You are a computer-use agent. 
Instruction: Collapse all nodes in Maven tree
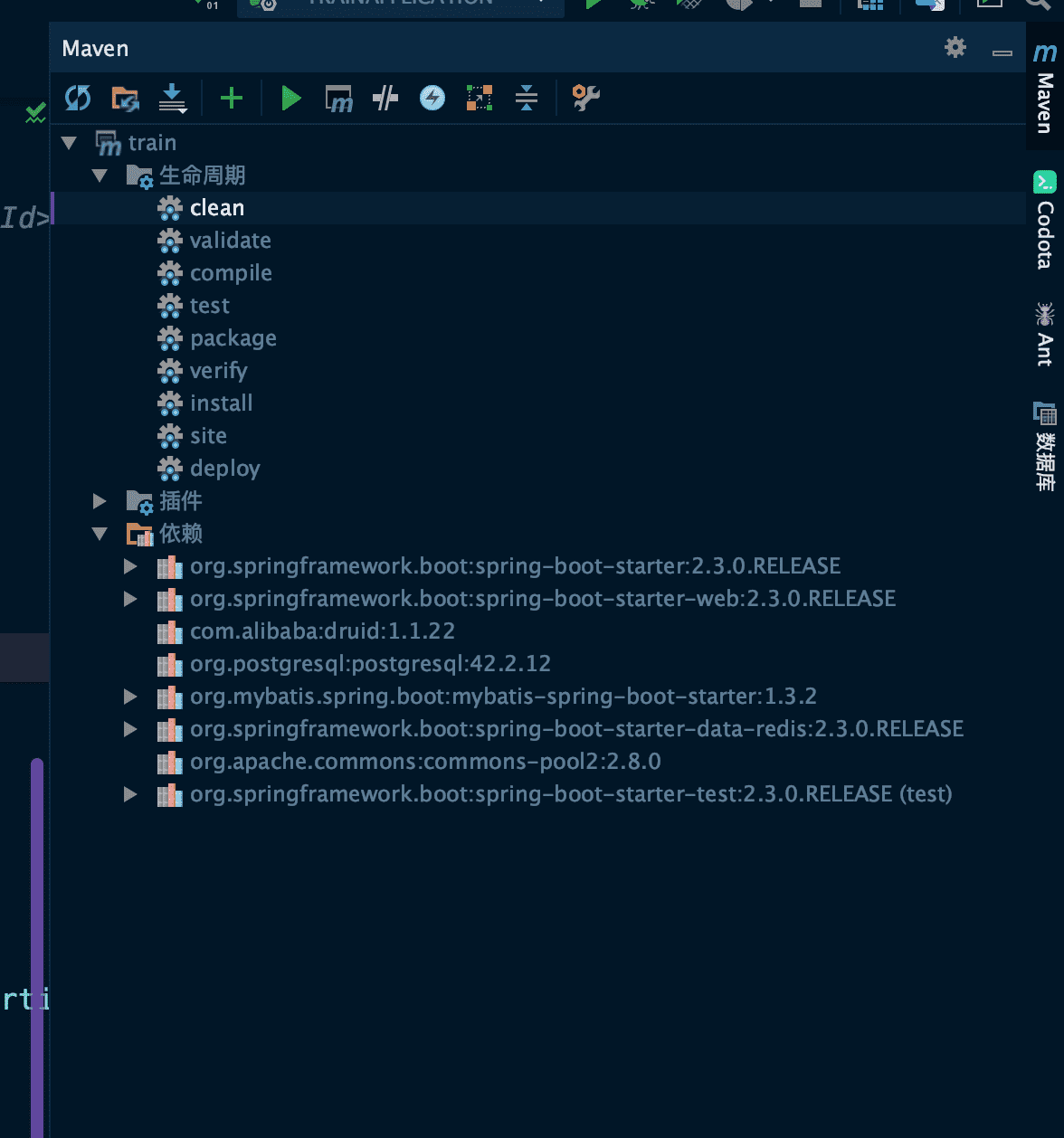[x=527, y=98]
